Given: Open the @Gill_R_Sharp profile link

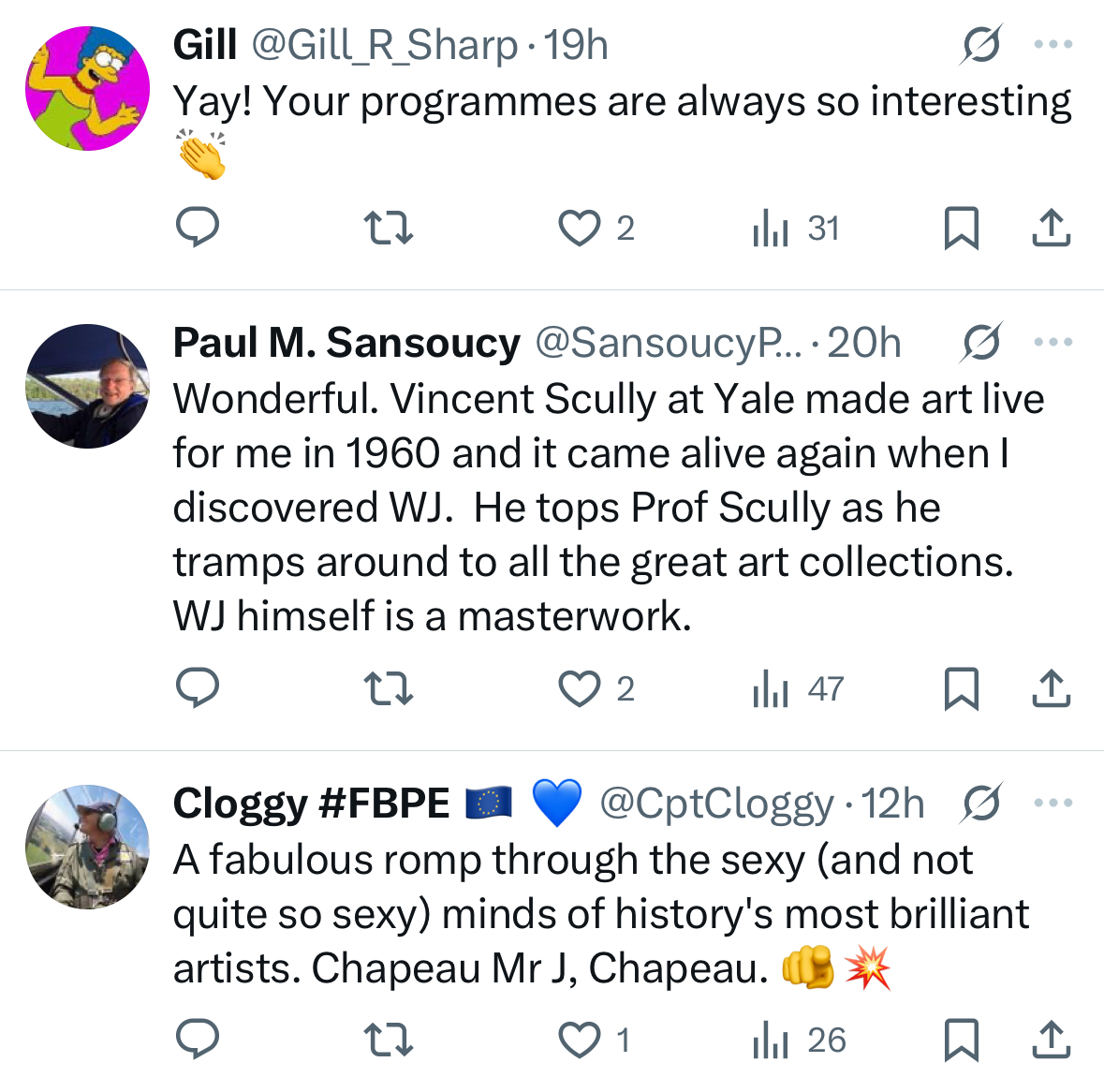Looking at the screenshot, I should 385,45.
